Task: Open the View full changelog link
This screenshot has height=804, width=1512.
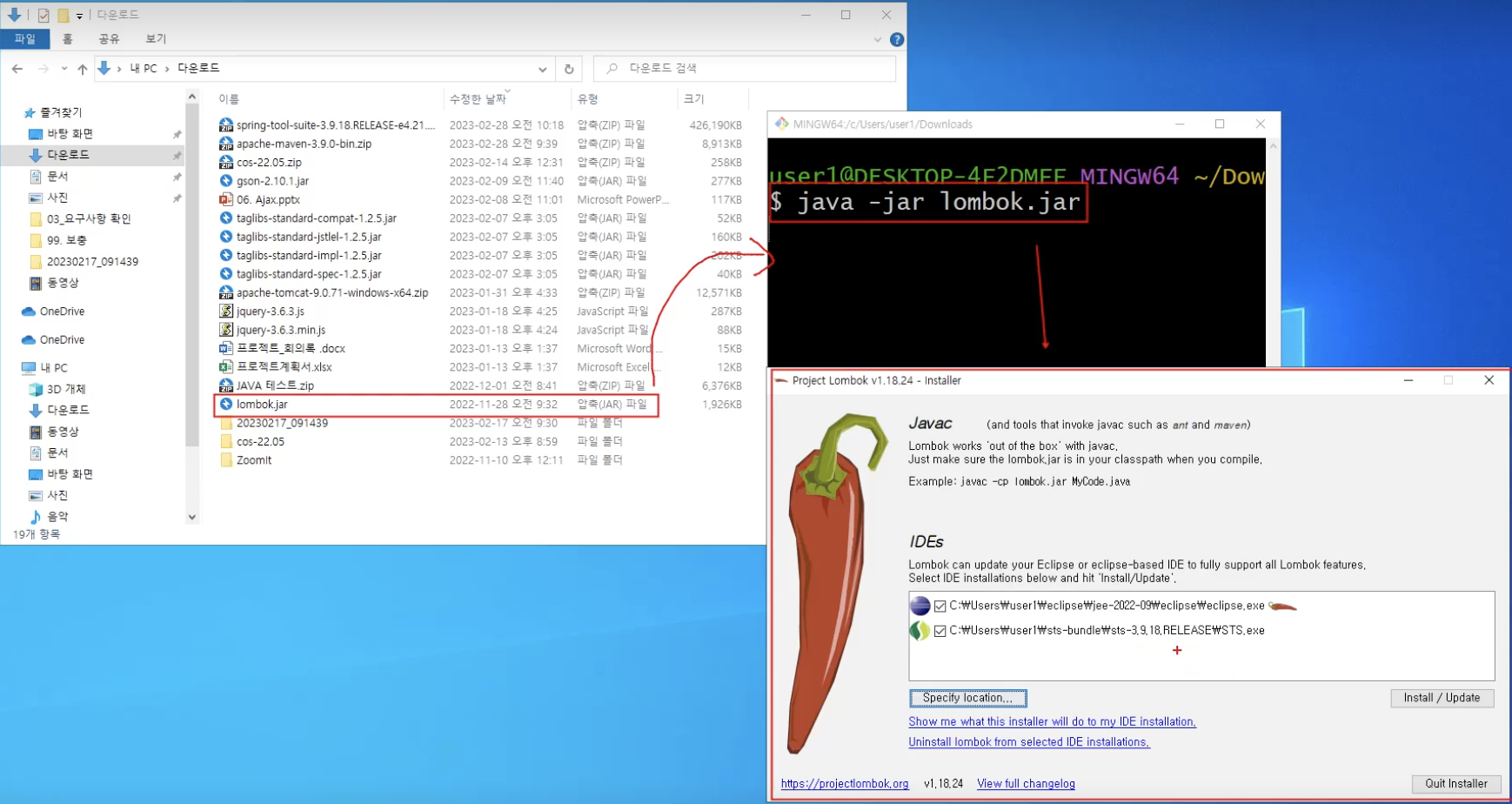Action: [x=1026, y=784]
